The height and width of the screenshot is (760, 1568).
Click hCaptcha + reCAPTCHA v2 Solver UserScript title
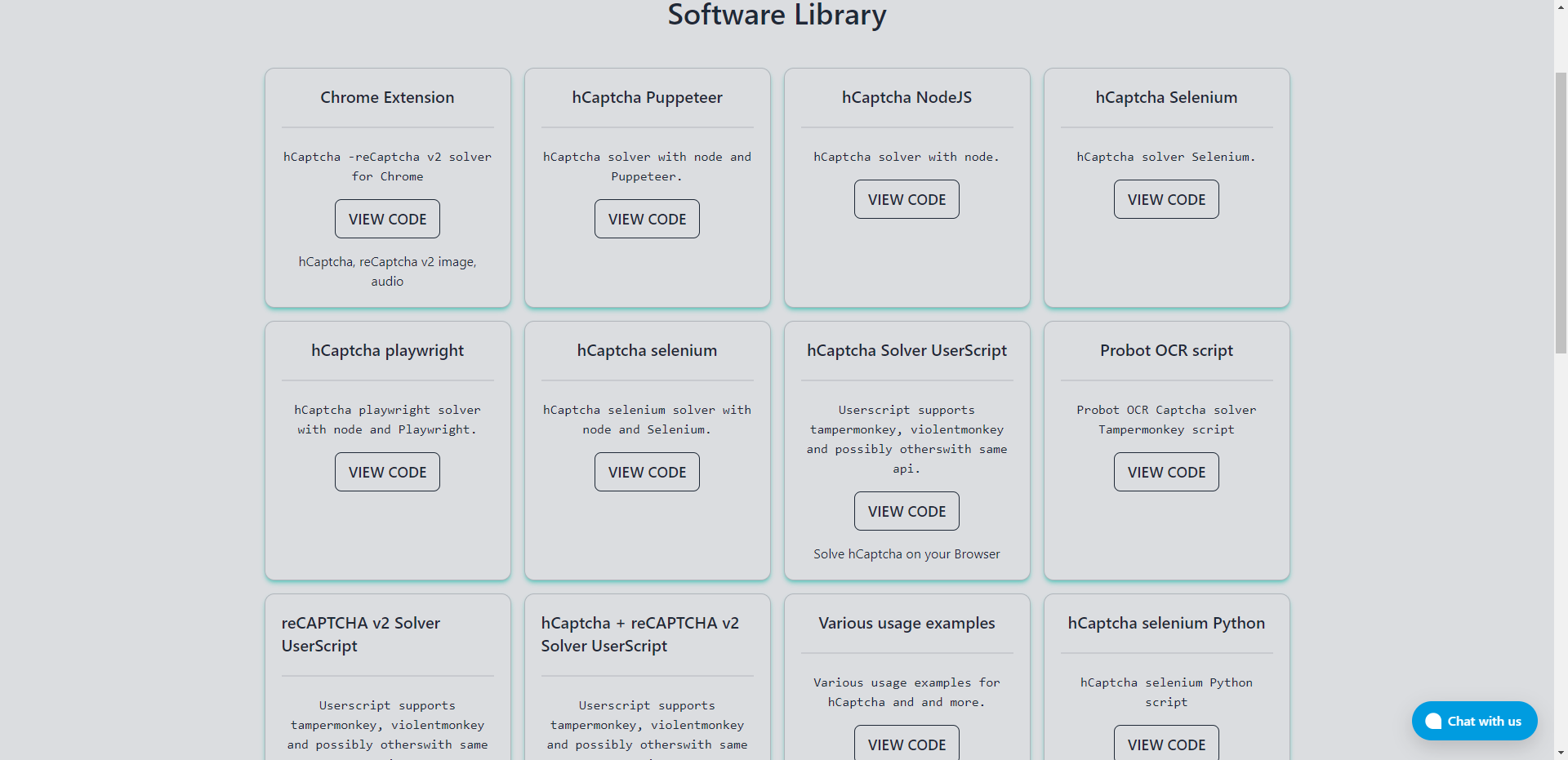pos(639,634)
